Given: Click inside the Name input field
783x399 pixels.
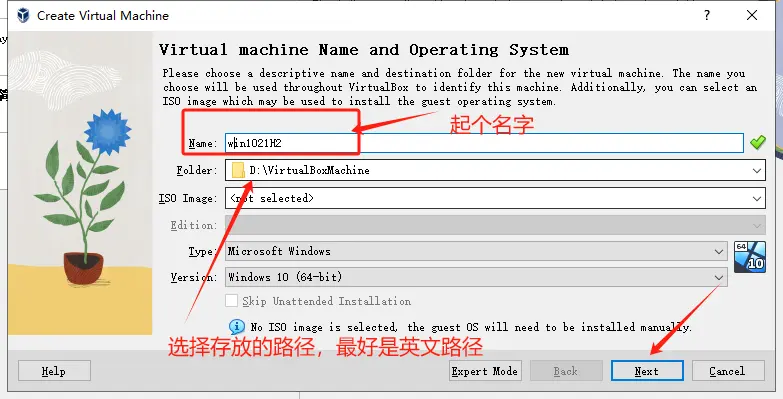Looking at the screenshot, I should click(x=484, y=143).
